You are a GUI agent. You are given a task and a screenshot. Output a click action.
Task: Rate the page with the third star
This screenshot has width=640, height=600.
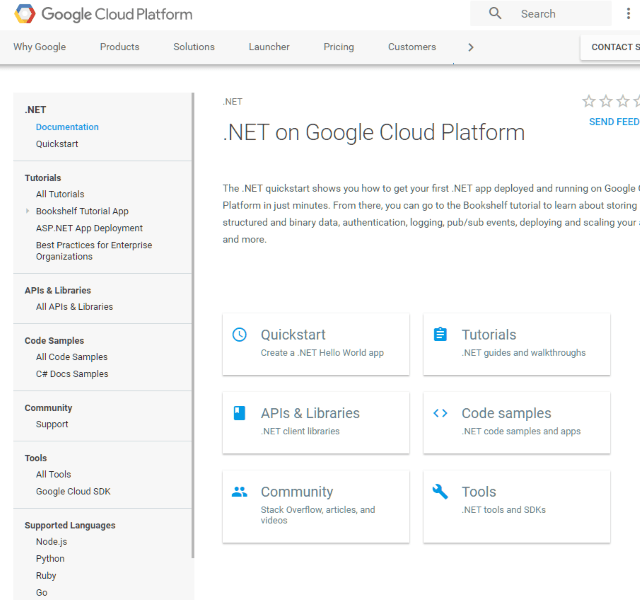click(623, 101)
